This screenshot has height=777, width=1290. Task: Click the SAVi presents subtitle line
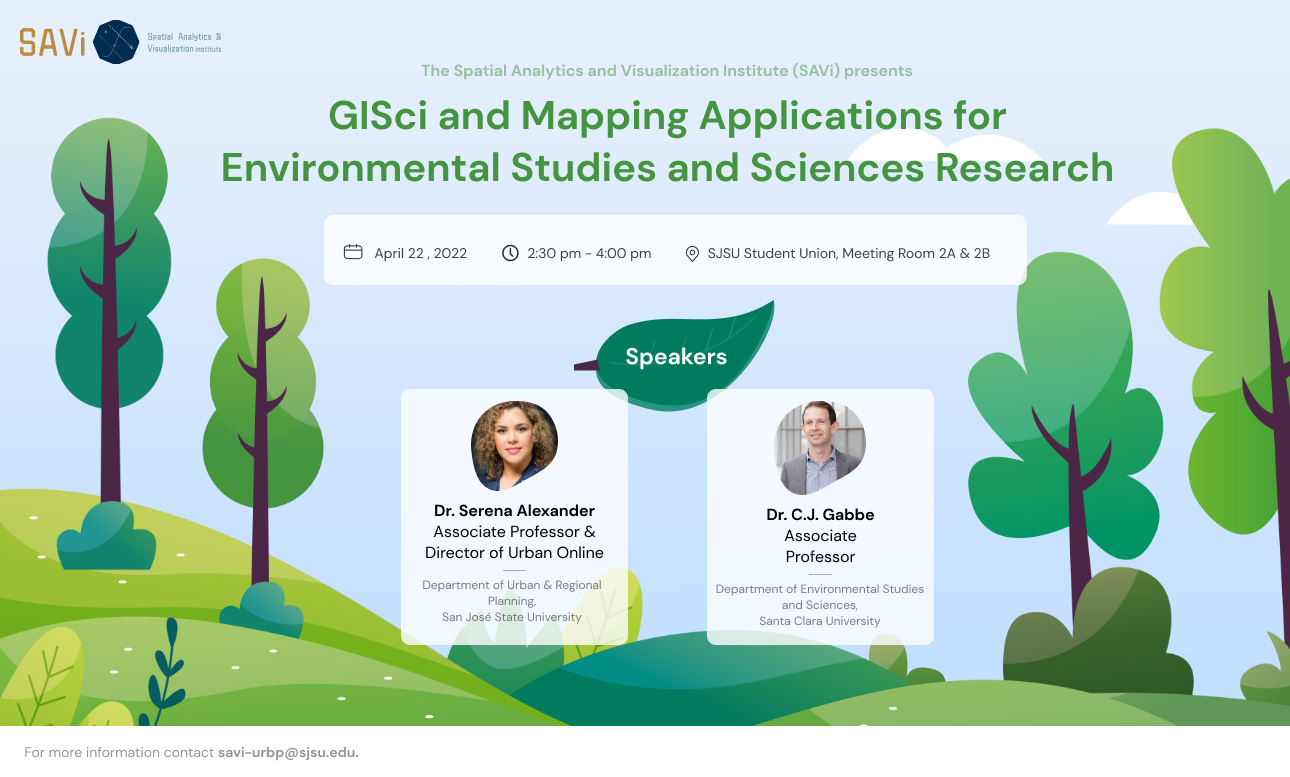(666, 71)
